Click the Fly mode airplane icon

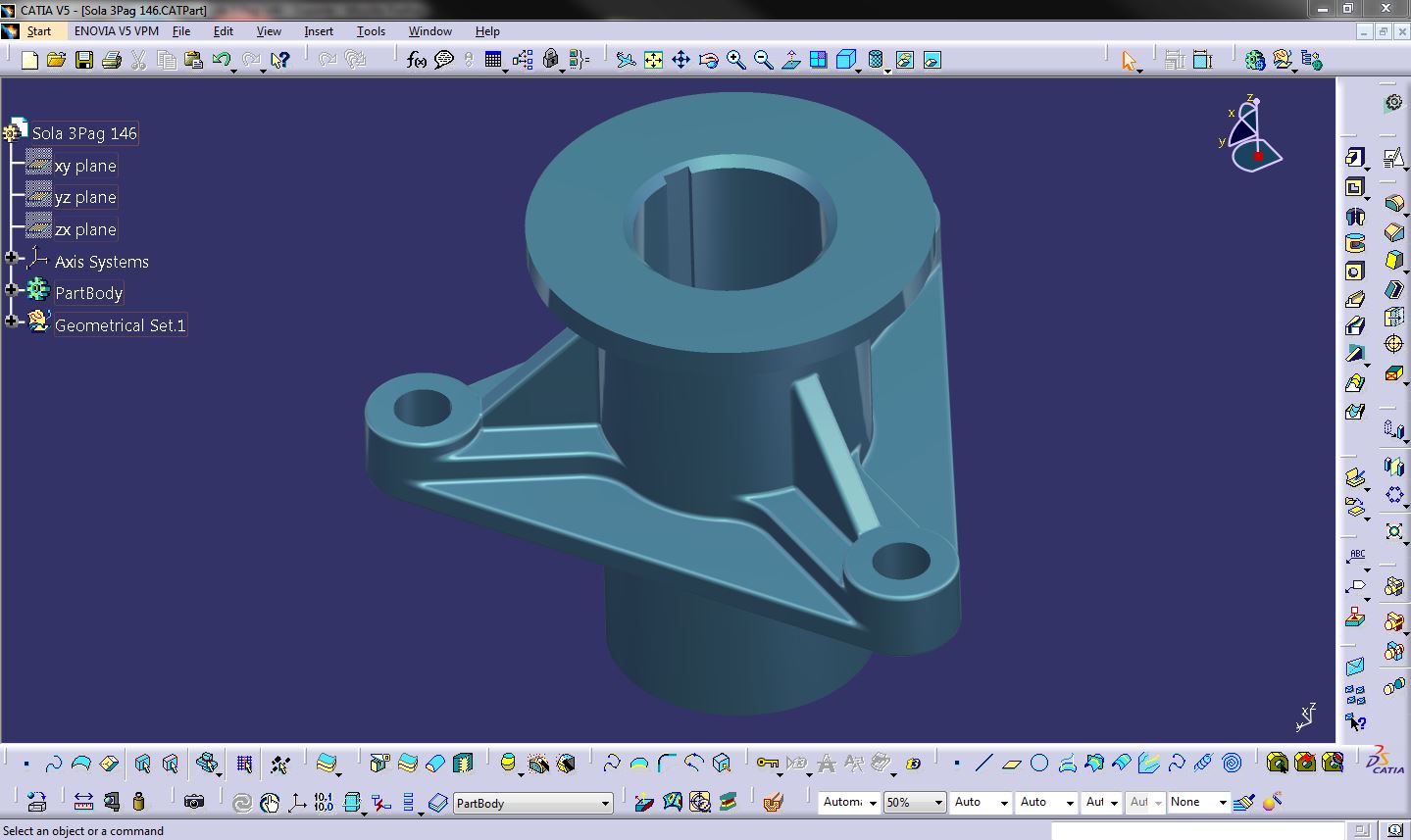coord(626,61)
